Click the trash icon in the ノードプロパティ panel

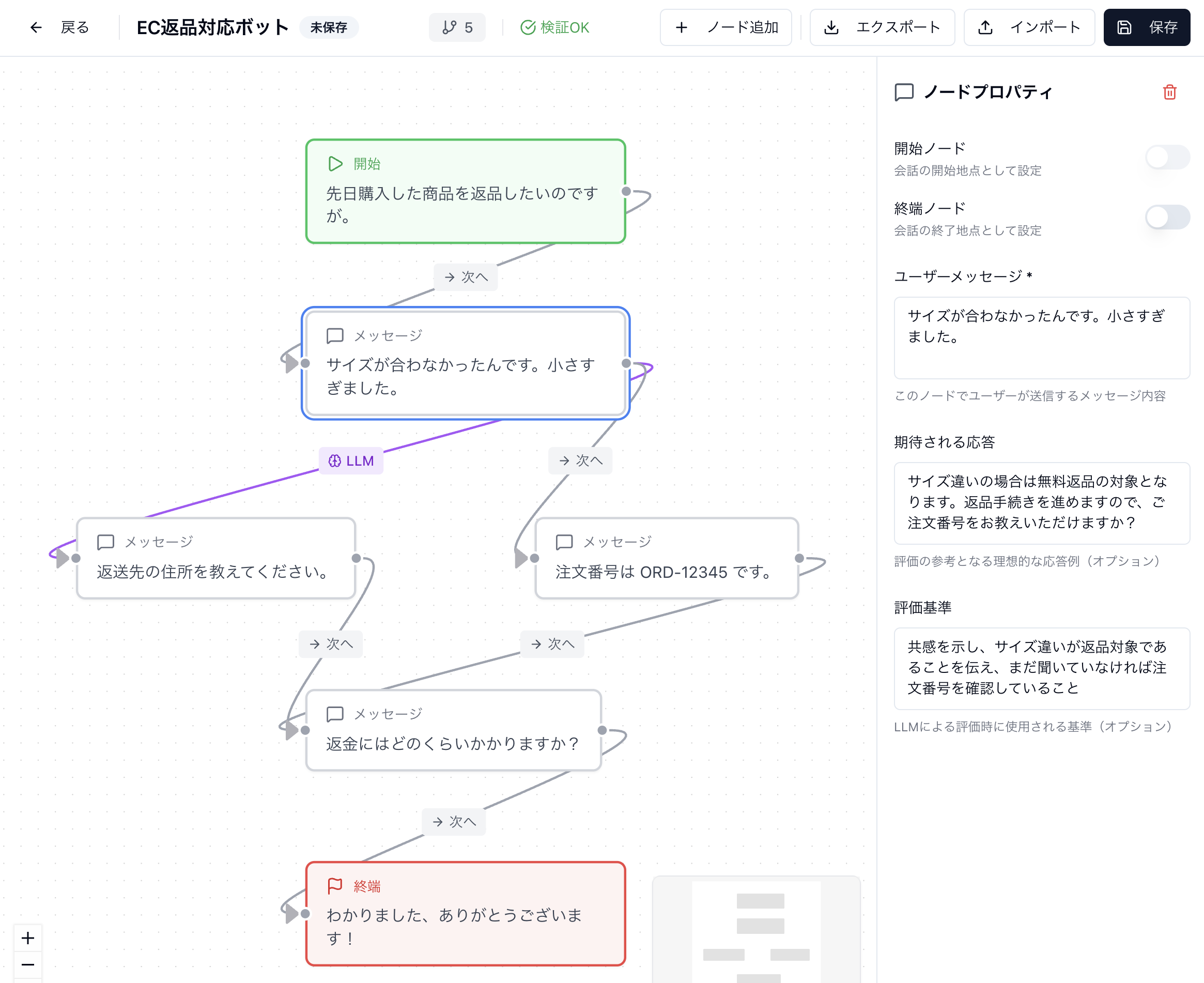point(1170,93)
